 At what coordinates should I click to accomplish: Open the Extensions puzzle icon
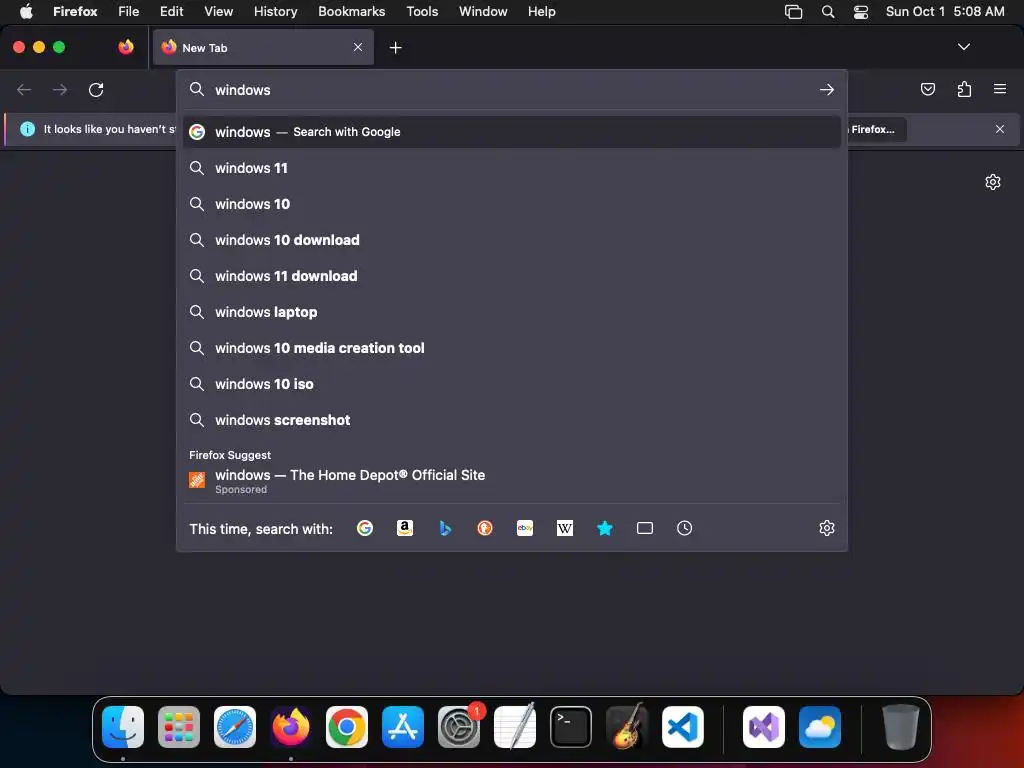coord(964,89)
